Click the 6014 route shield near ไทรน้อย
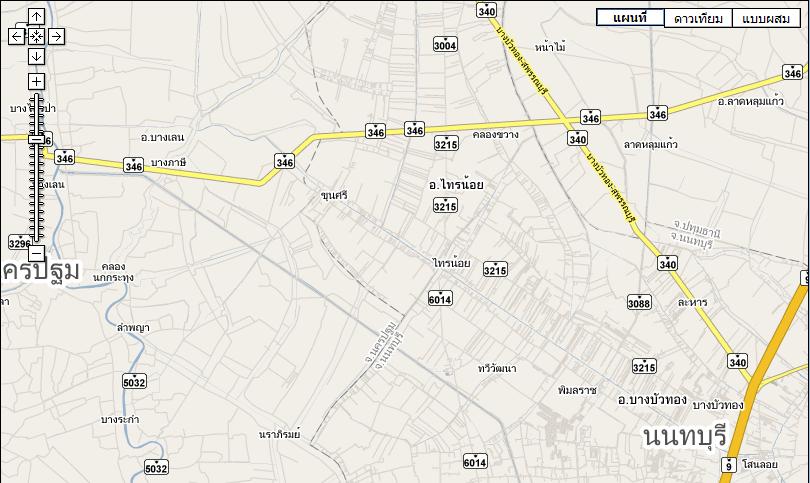The image size is (810, 483). click(x=440, y=298)
